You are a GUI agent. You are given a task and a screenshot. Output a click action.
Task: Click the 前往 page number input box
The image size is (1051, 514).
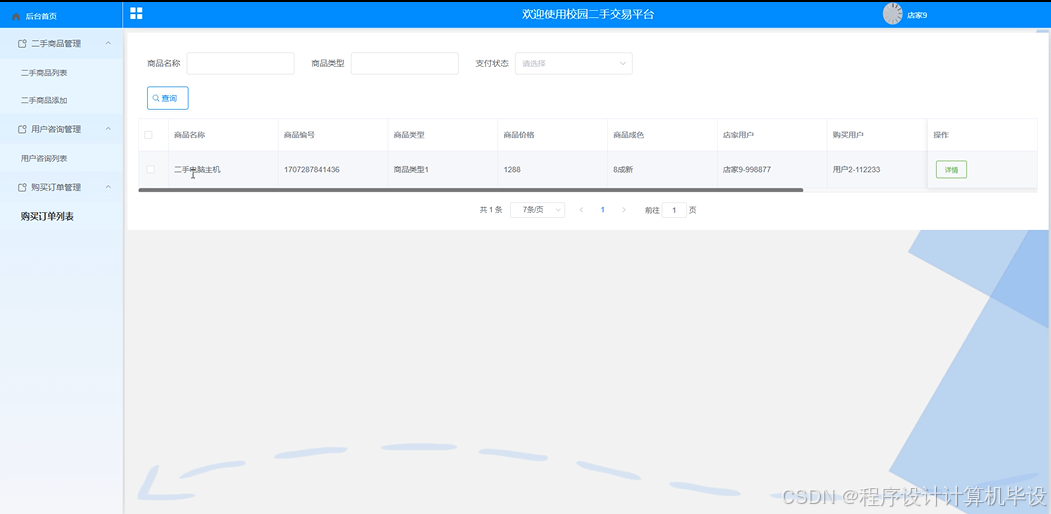pos(674,210)
